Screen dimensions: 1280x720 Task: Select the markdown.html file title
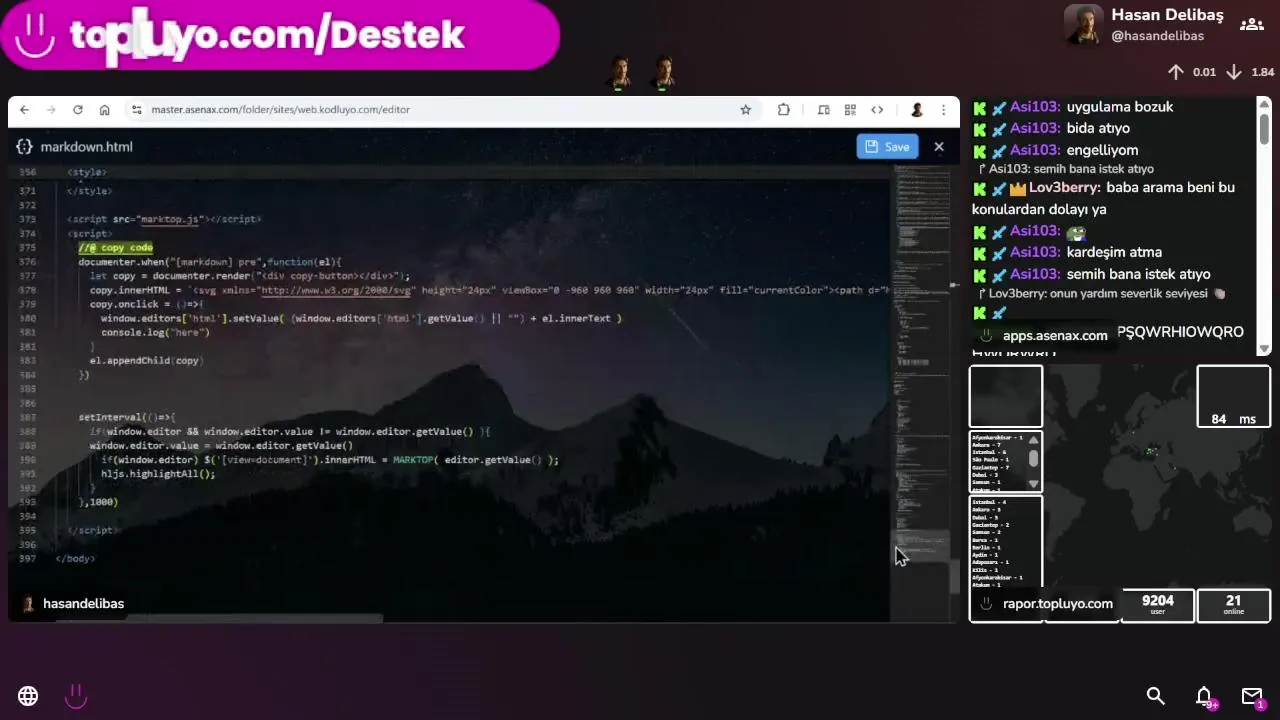(86, 147)
